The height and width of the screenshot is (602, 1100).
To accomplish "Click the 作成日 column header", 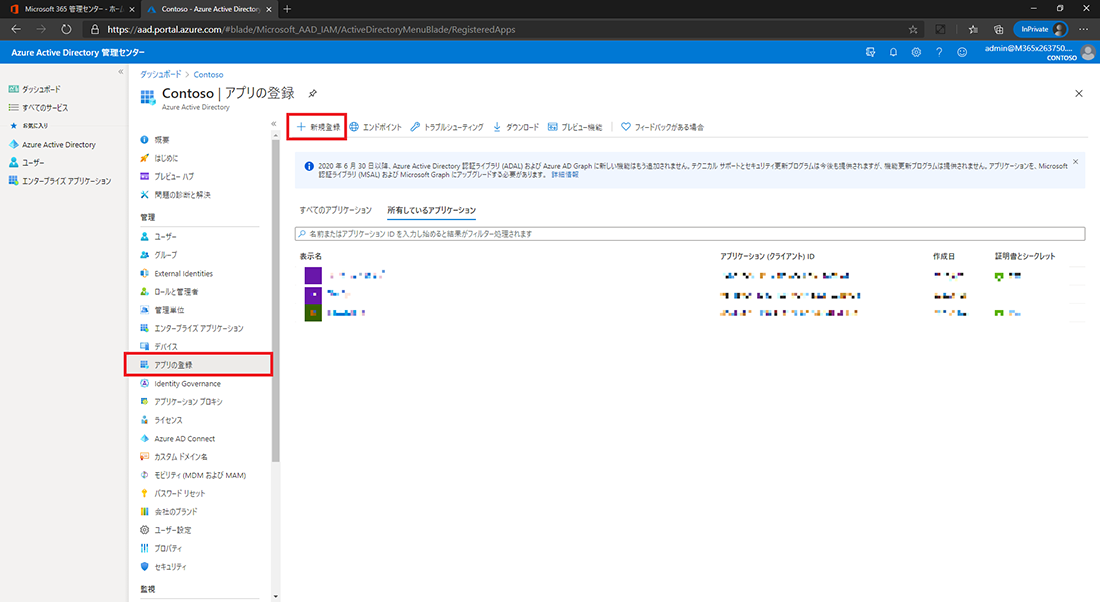I will point(944,256).
